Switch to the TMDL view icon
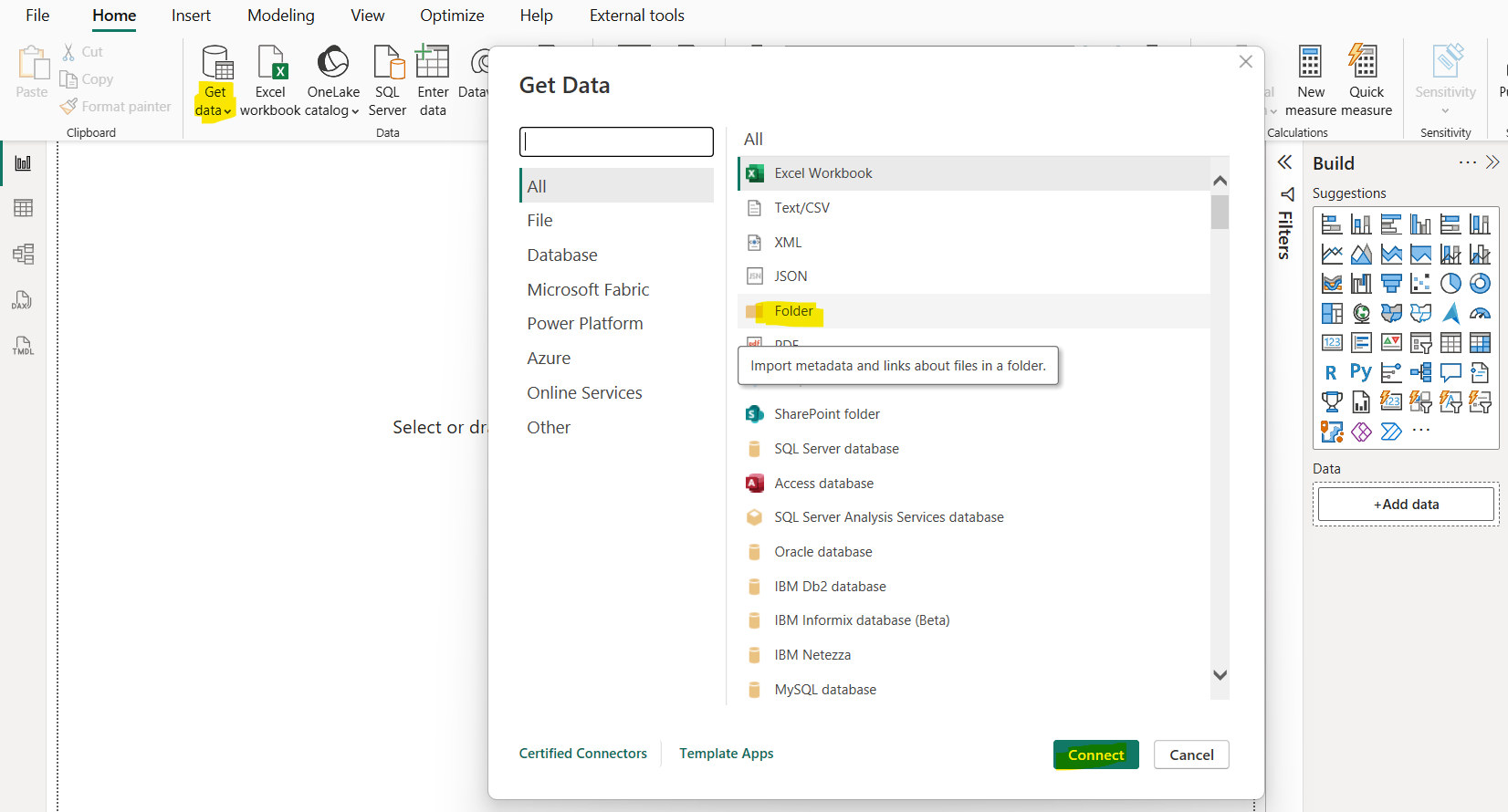 click(x=23, y=346)
